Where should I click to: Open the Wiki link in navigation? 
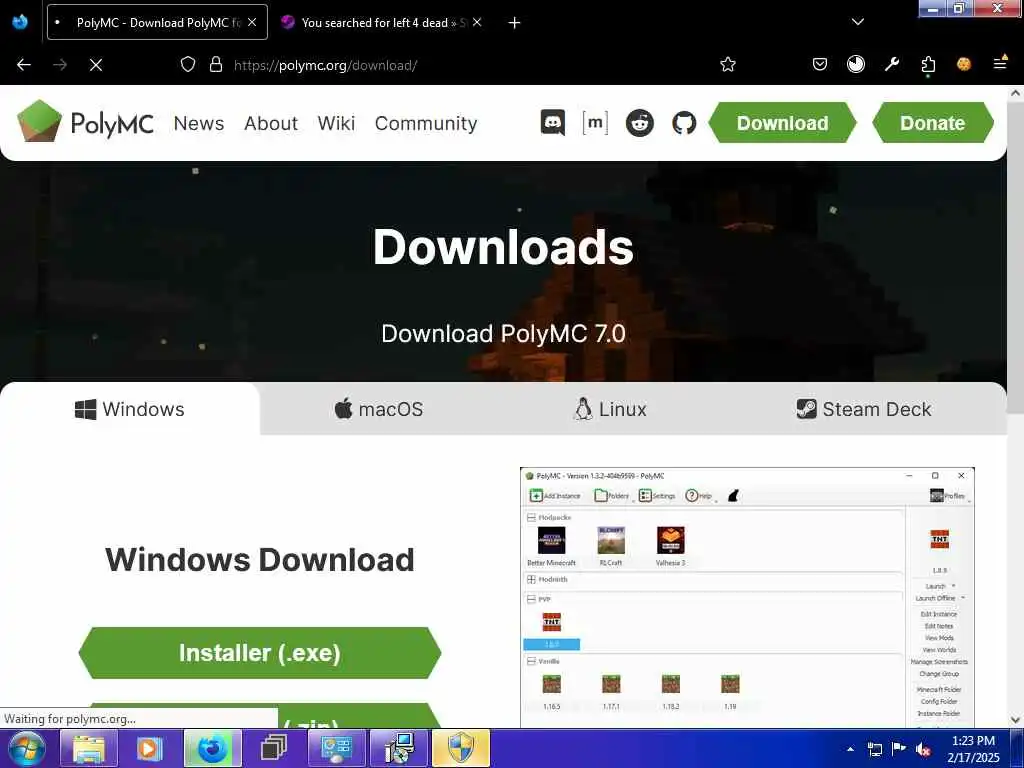(x=336, y=123)
